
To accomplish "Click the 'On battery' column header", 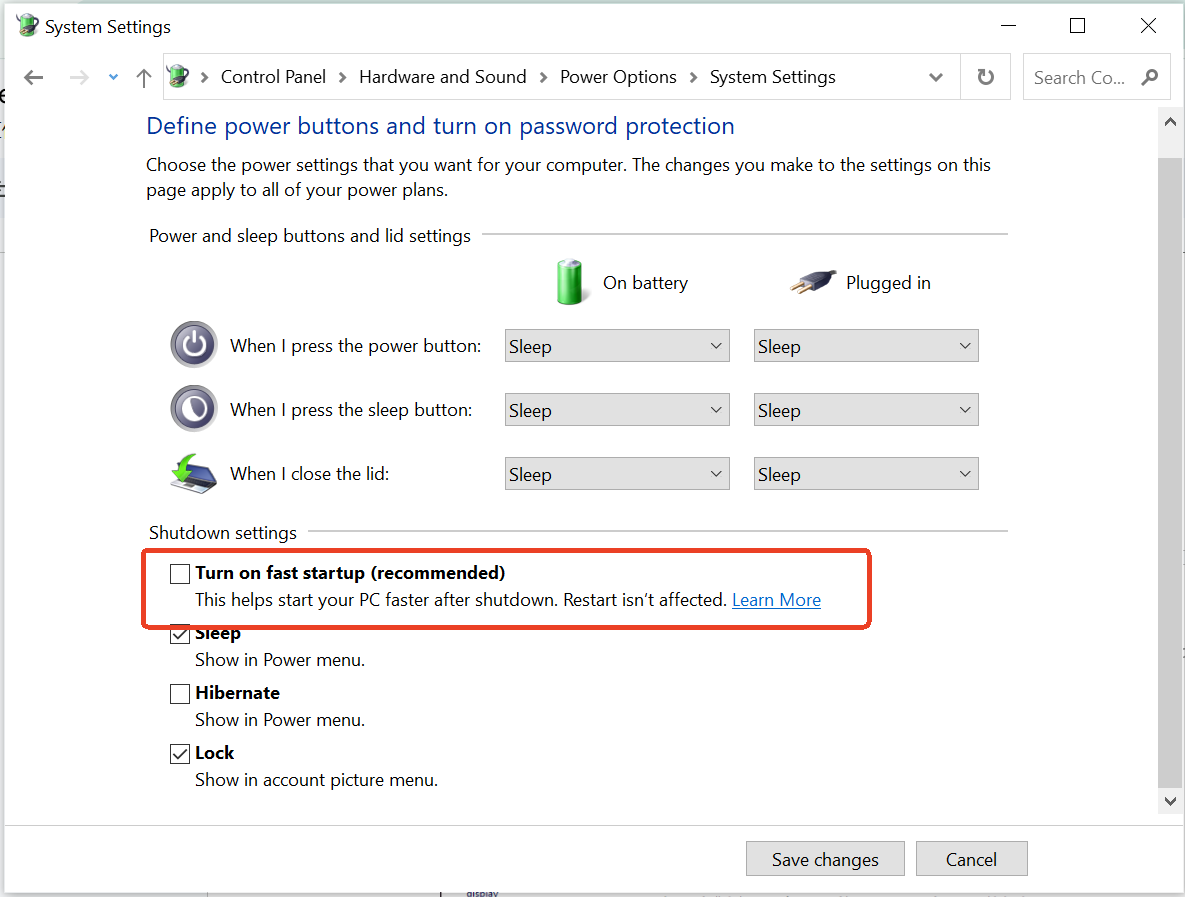I will (x=645, y=283).
